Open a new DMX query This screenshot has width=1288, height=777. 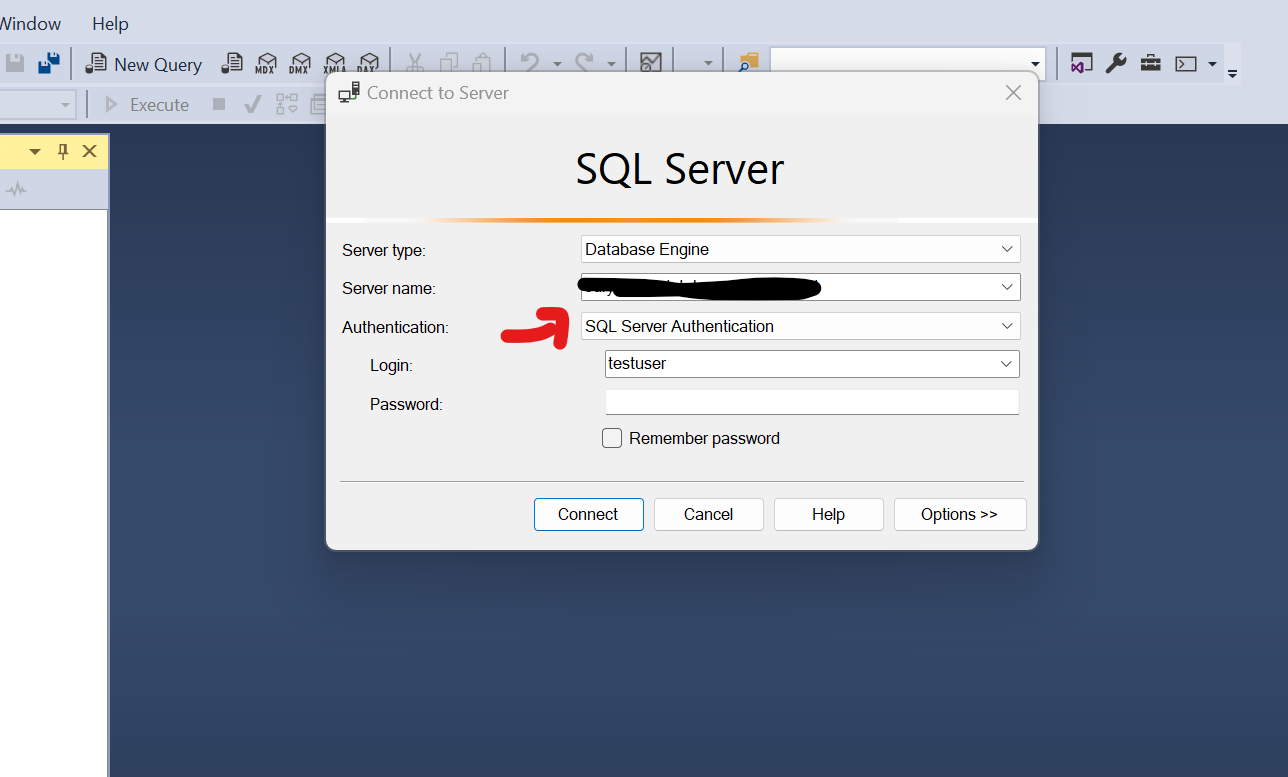pos(300,64)
